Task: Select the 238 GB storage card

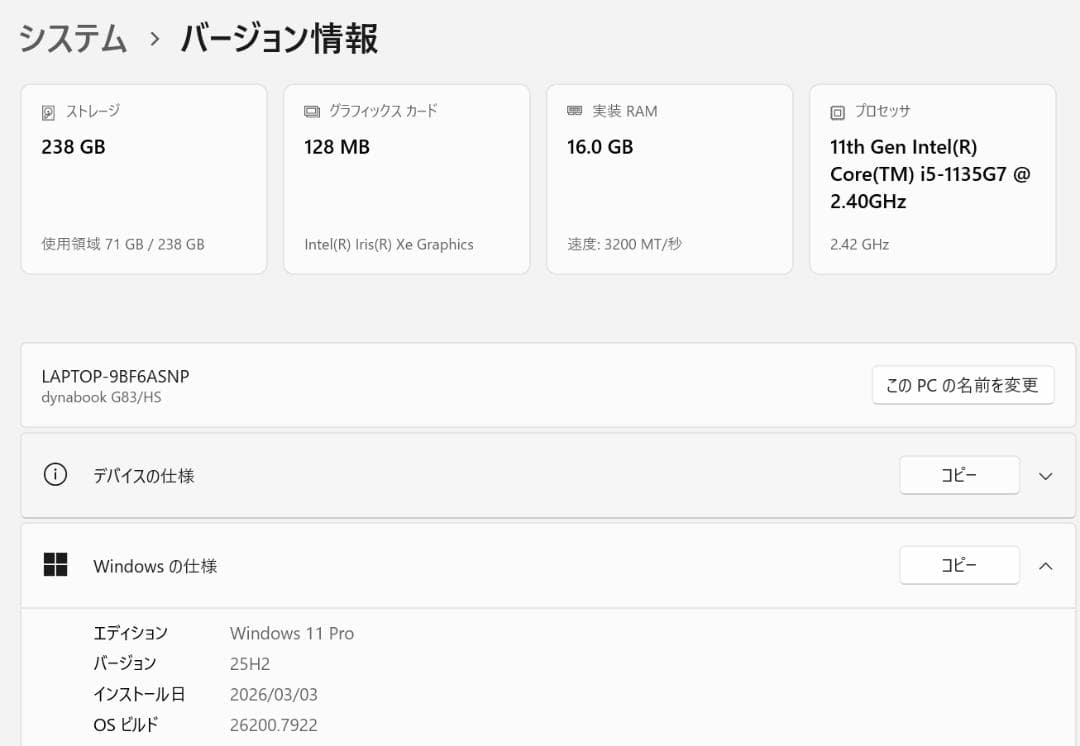Action: coord(144,178)
